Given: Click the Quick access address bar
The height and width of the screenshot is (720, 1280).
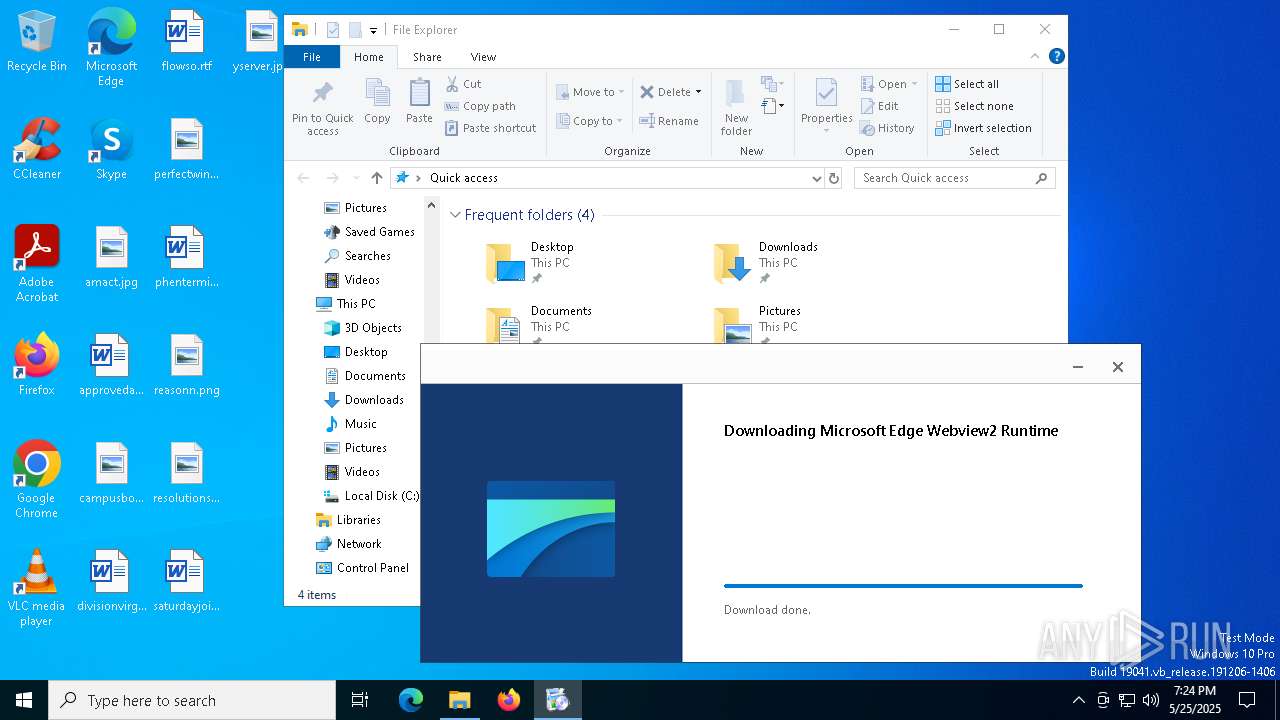Looking at the screenshot, I should [607, 178].
